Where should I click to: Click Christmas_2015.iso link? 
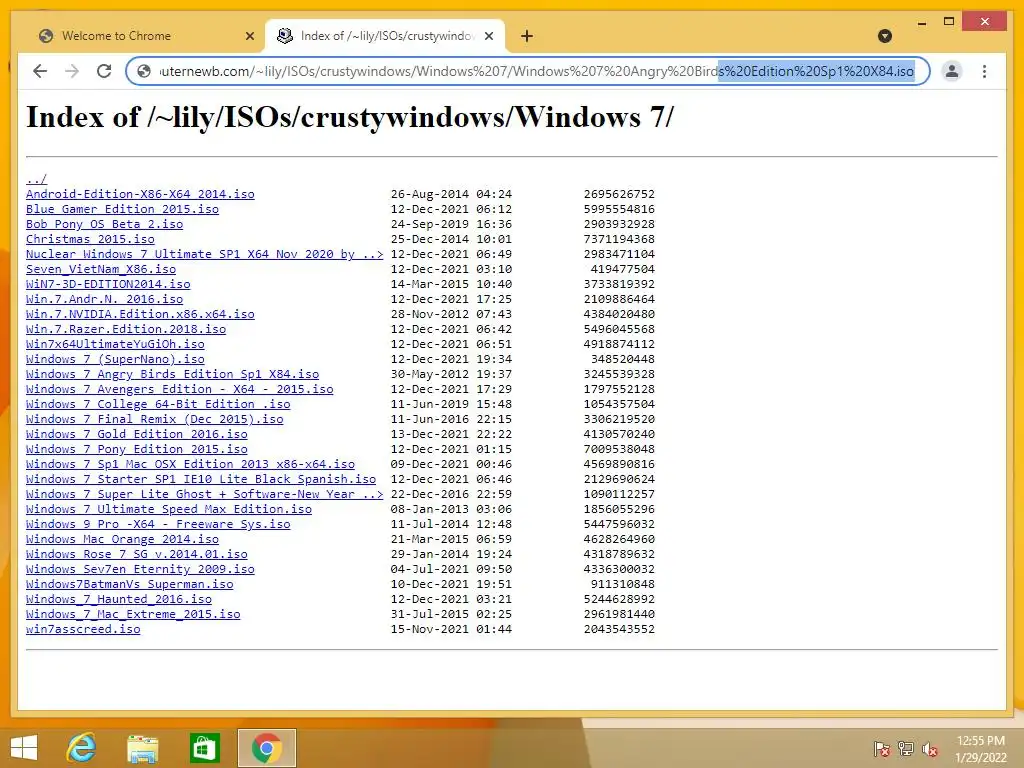click(90, 239)
